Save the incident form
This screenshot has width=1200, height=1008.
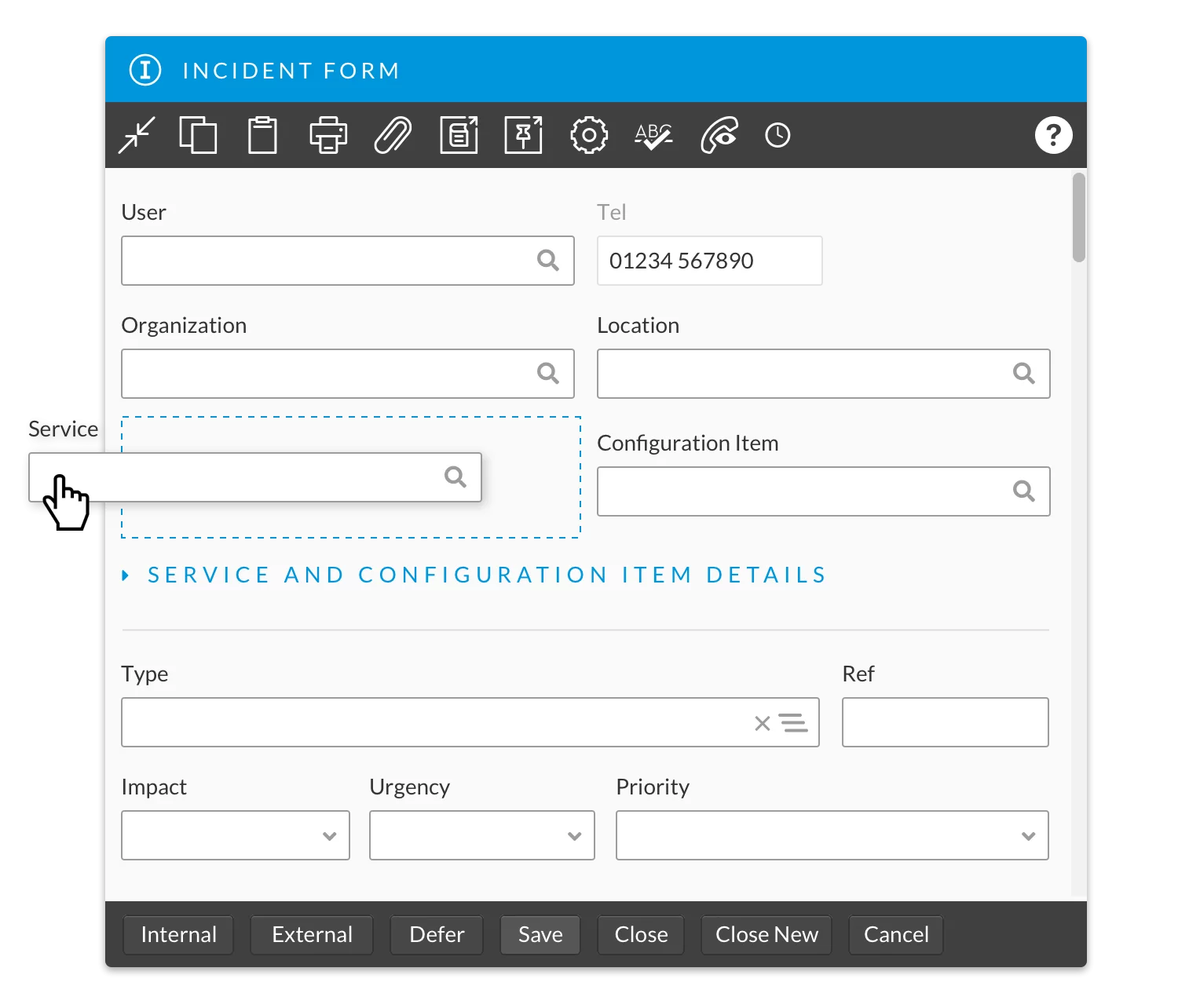pos(540,934)
